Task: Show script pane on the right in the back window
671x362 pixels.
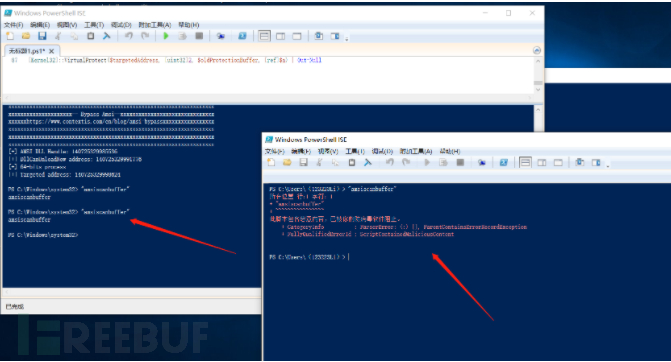Action: coord(281,36)
